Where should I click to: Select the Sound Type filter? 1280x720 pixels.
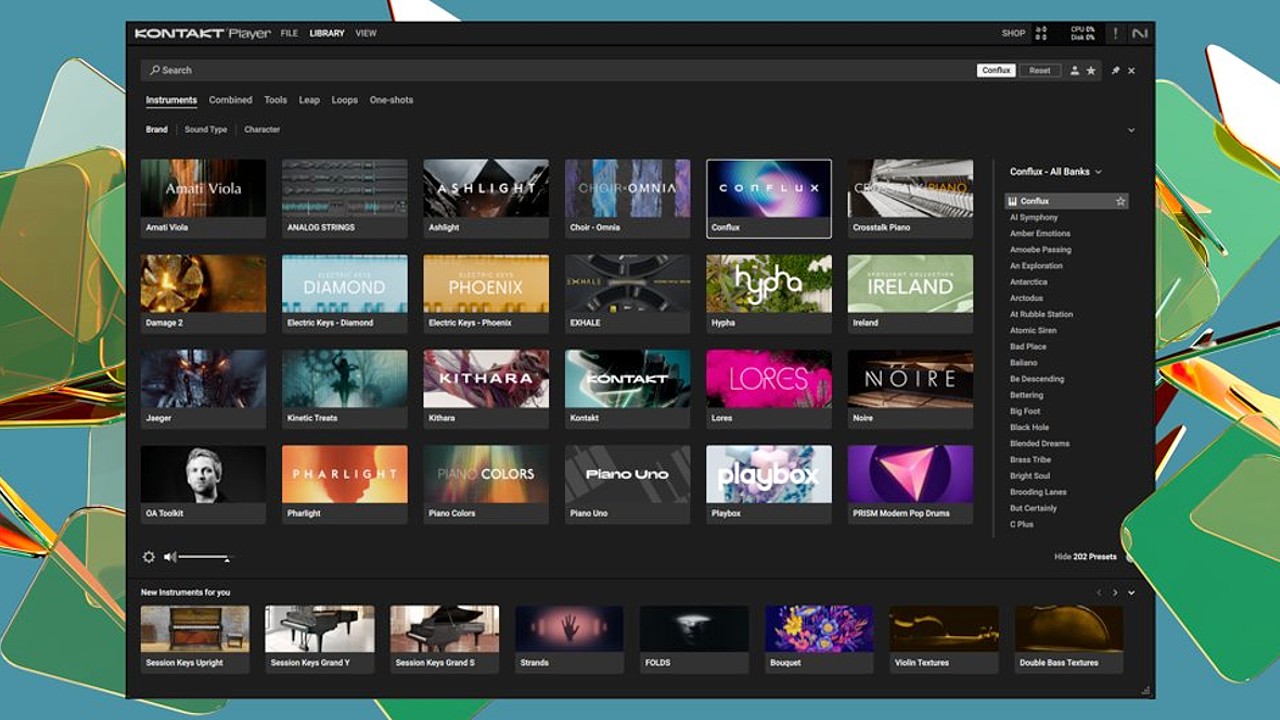206,130
